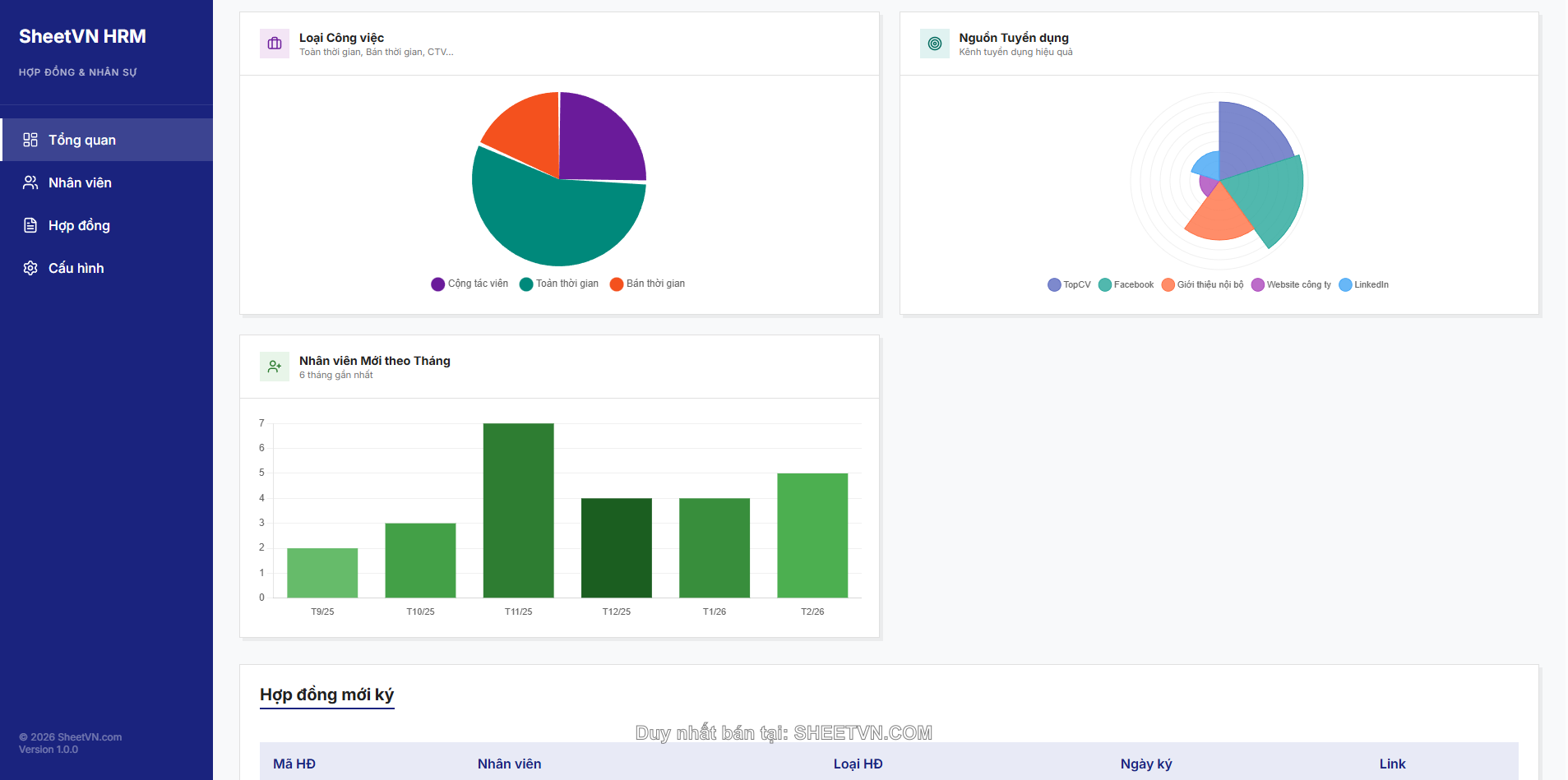1568x780 pixels.
Task: Go to the Hợp đồng section
Action: pyautogui.click(x=79, y=225)
